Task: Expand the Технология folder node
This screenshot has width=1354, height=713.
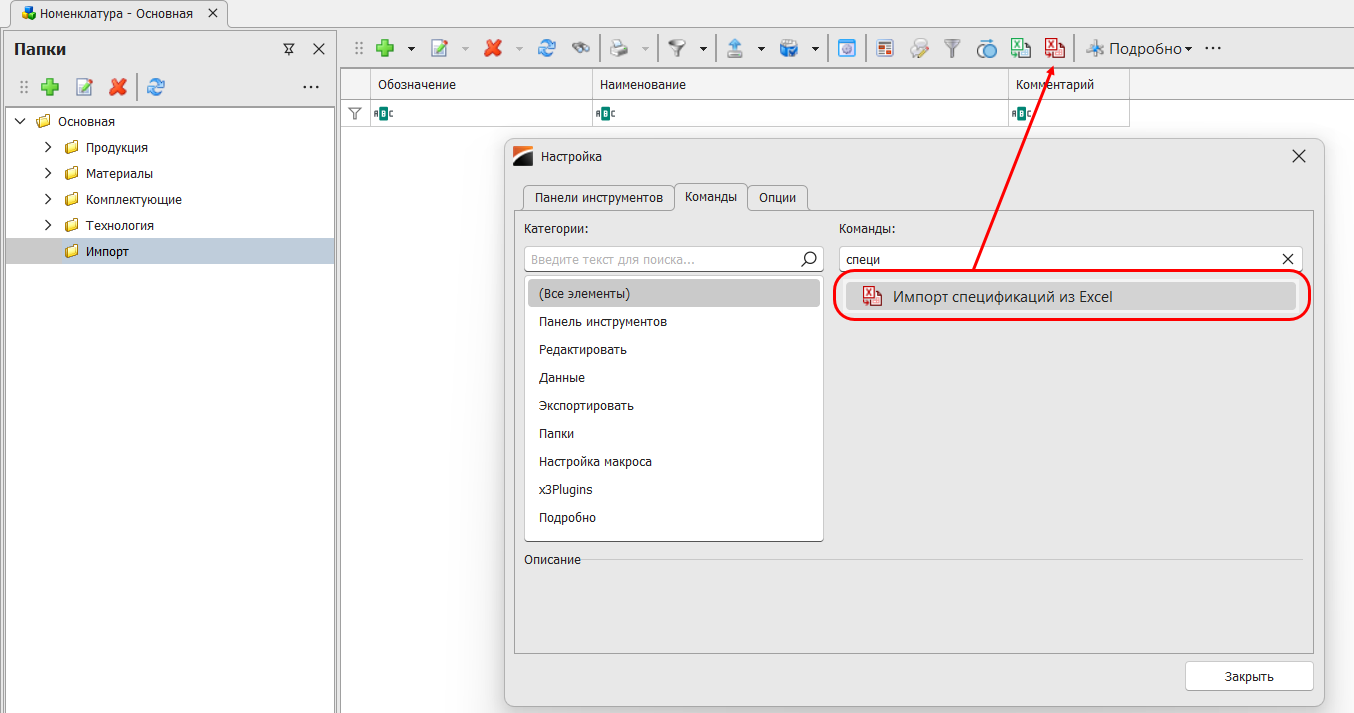Action: coord(47,225)
